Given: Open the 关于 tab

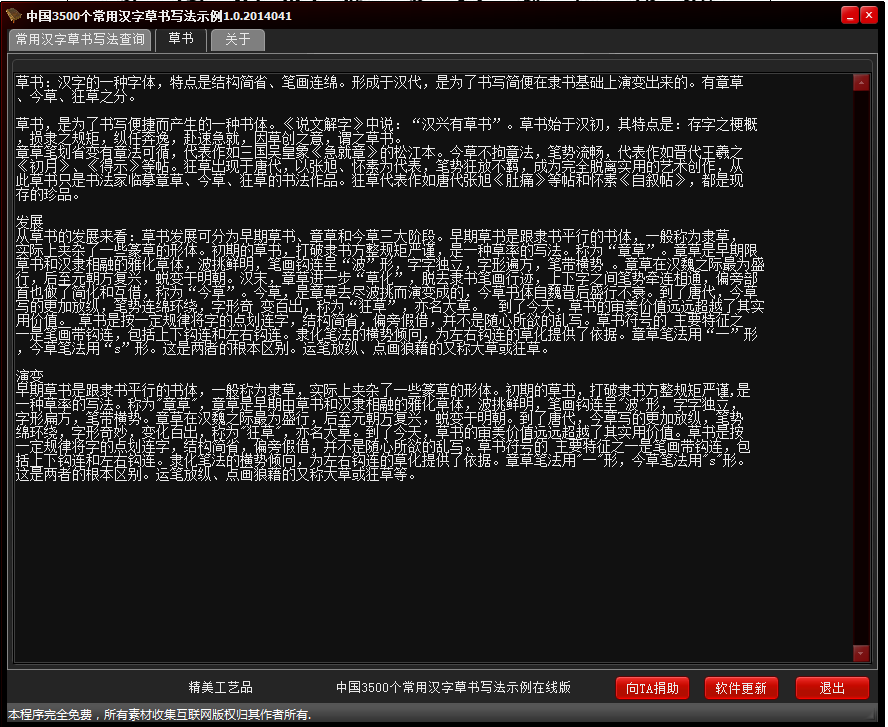Looking at the screenshot, I should 238,40.
